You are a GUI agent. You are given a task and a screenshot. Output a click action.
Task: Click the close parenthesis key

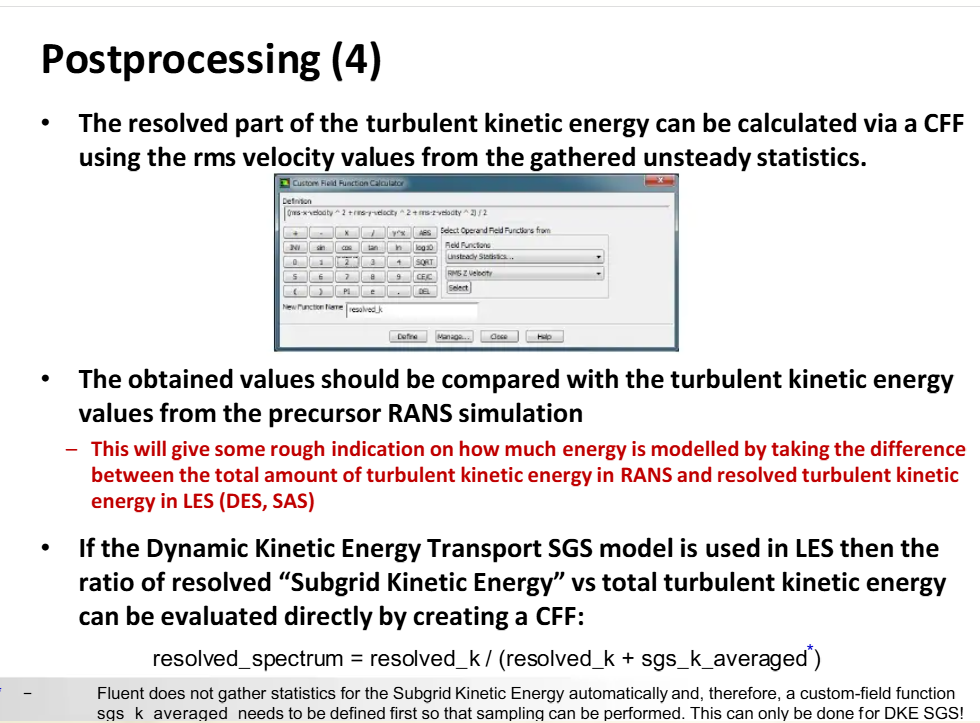[321, 291]
